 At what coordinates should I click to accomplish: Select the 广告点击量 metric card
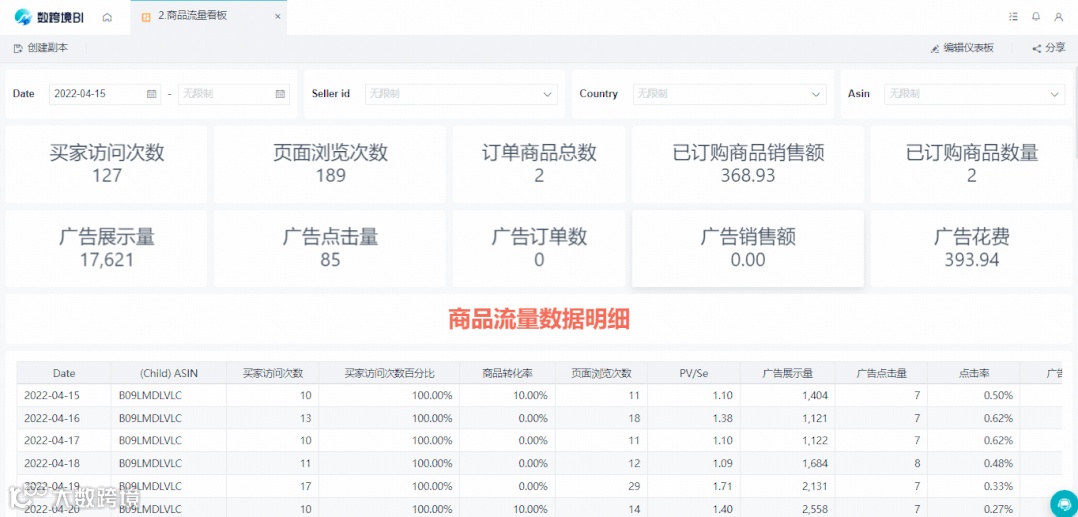pyautogui.click(x=330, y=248)
